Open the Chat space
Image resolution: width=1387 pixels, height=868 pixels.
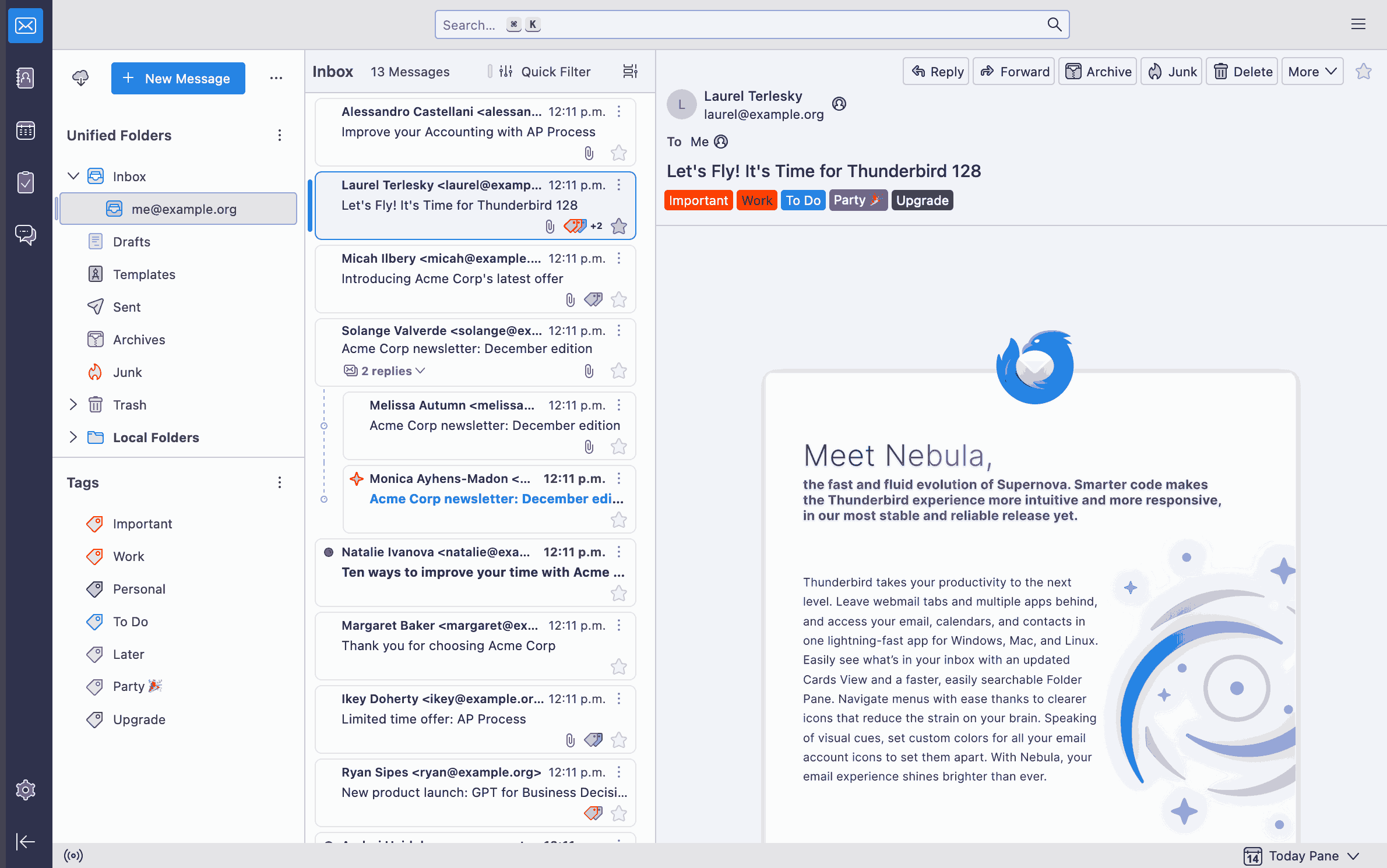pyautogui.click(x=26, y=235)
